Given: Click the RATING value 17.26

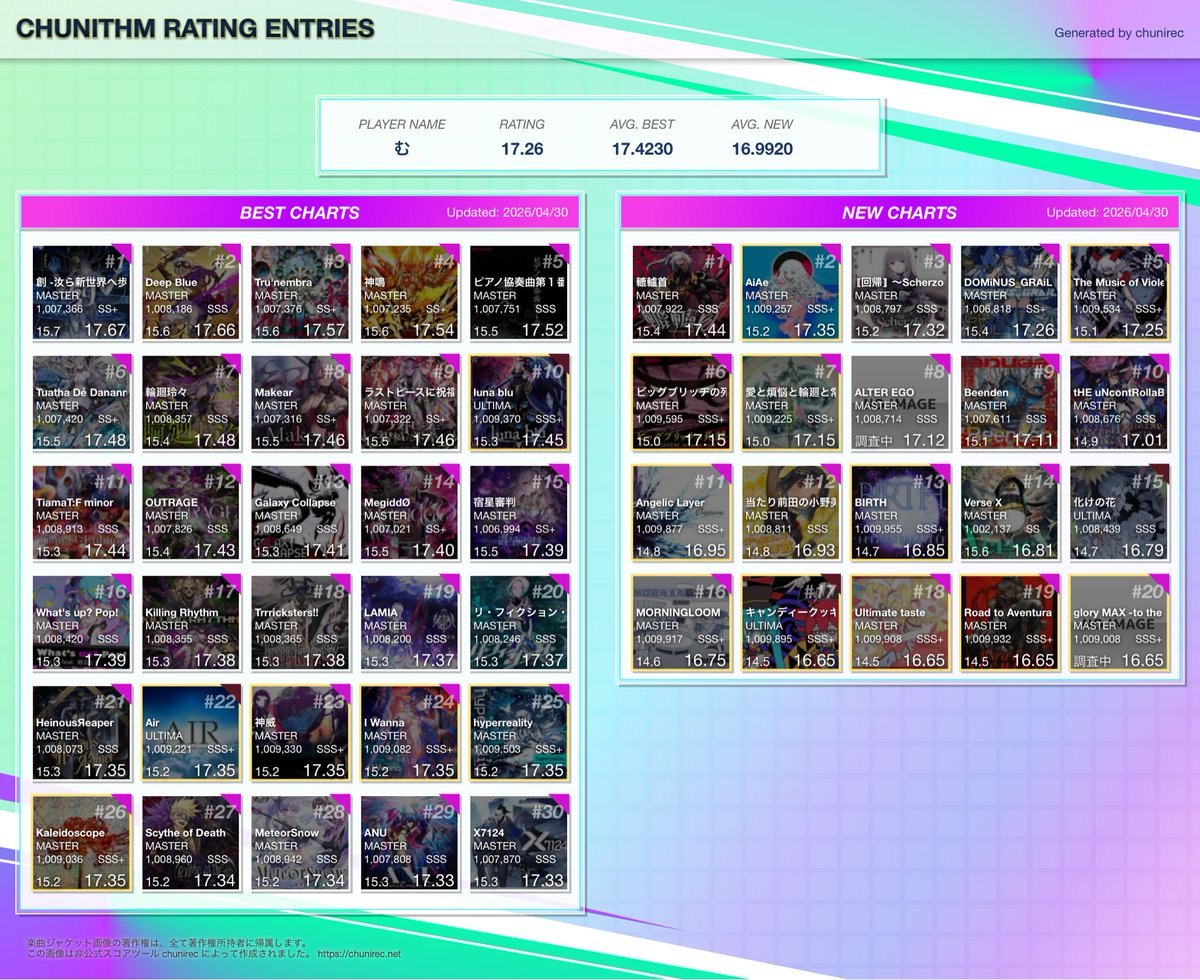Looking at the screenshot, I should point(522,149).
